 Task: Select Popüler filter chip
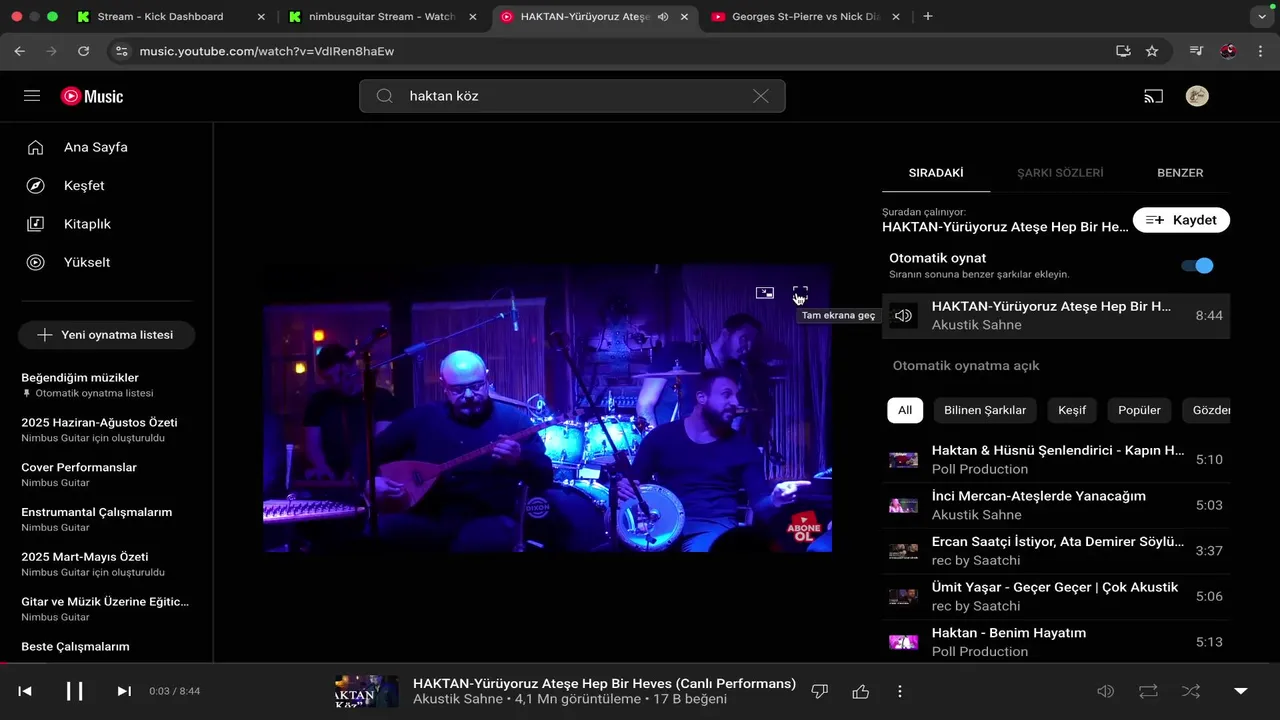(1139, 410)
